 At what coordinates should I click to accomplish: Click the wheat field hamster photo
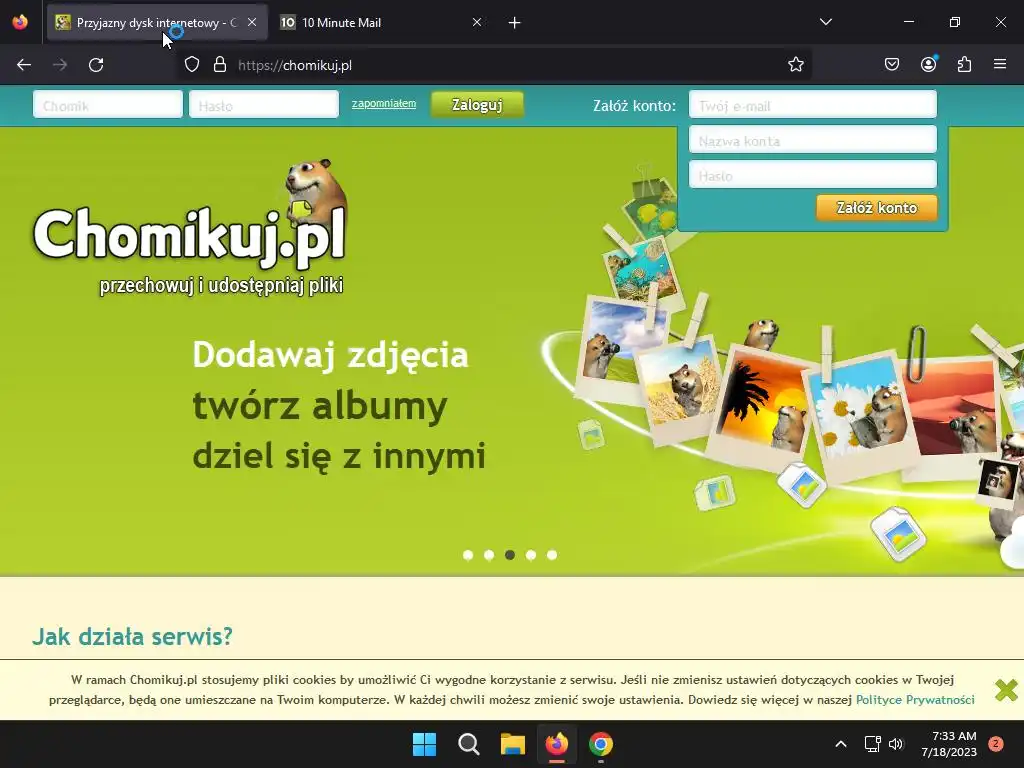[x=679, y=389]
